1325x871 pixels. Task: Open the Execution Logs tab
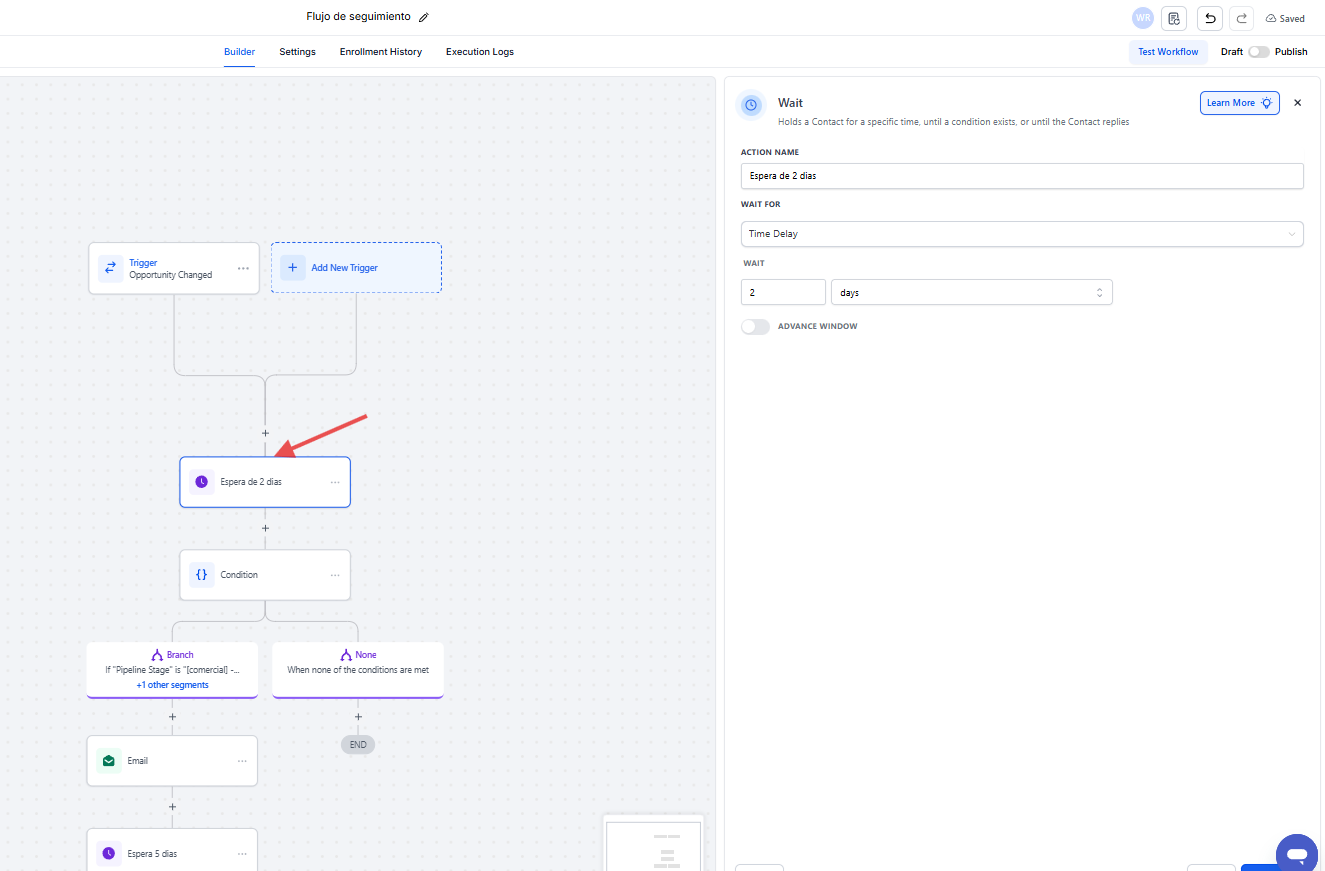pyautogui.click(x=479, y=52)
